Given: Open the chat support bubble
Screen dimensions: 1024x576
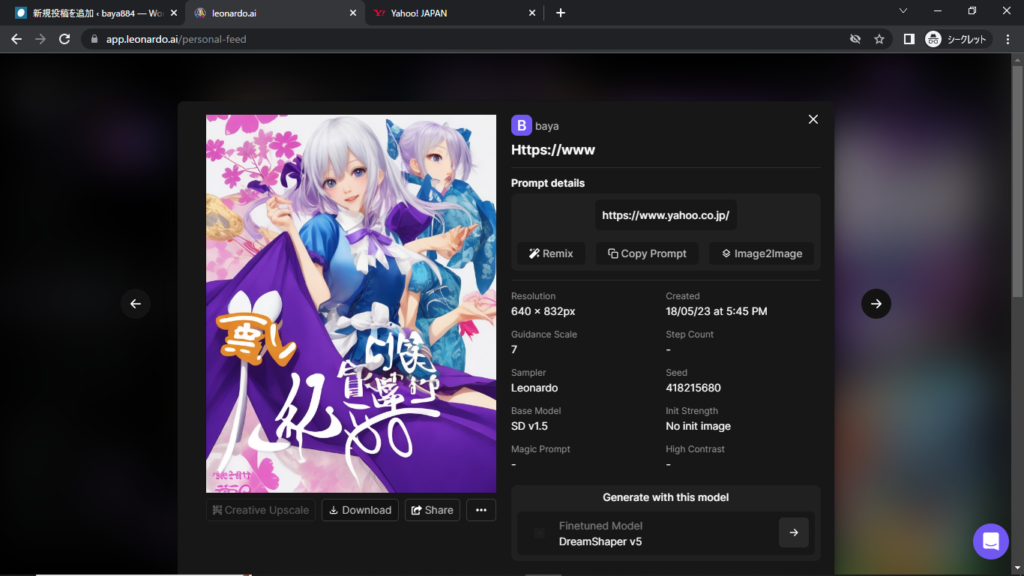Looking at the screenshot, I should click(990, 541).
